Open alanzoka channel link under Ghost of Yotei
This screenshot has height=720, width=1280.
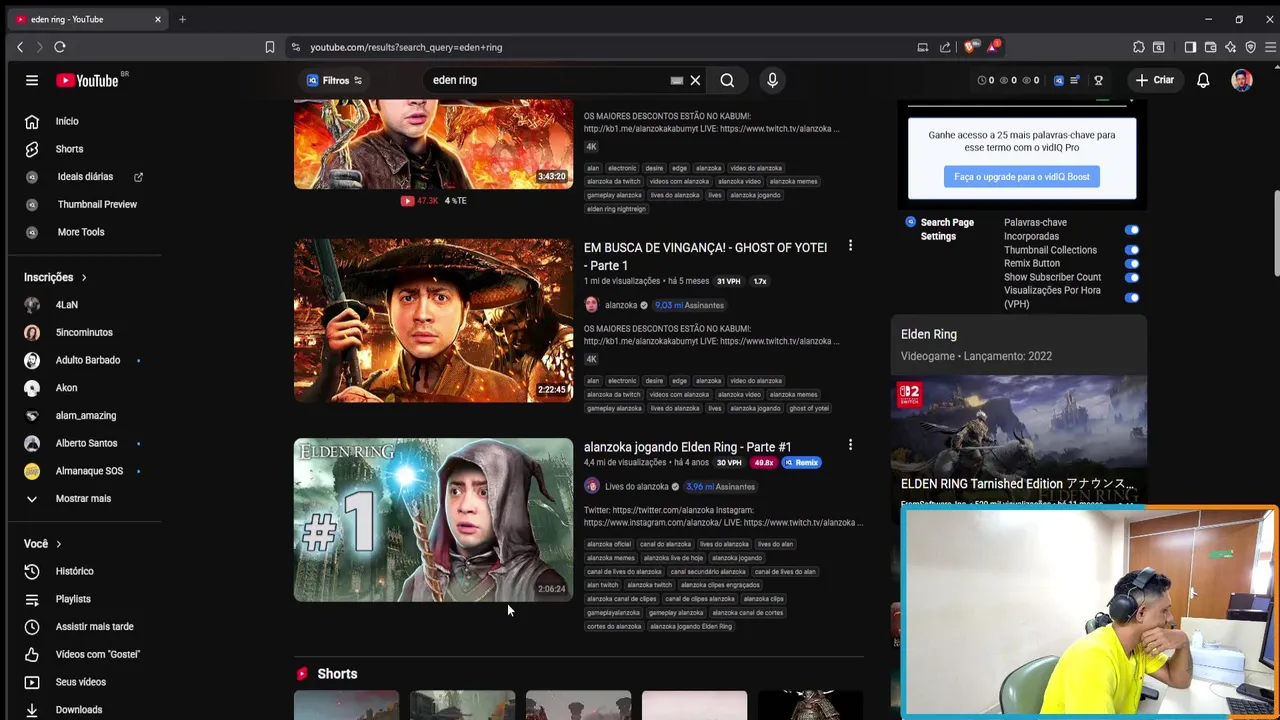click(620, 305)
